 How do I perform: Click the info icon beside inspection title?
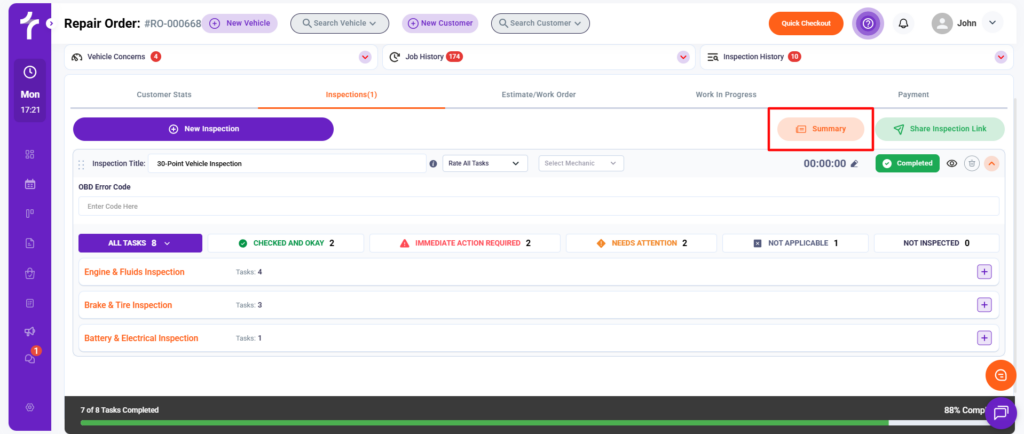tap(433, 164)
